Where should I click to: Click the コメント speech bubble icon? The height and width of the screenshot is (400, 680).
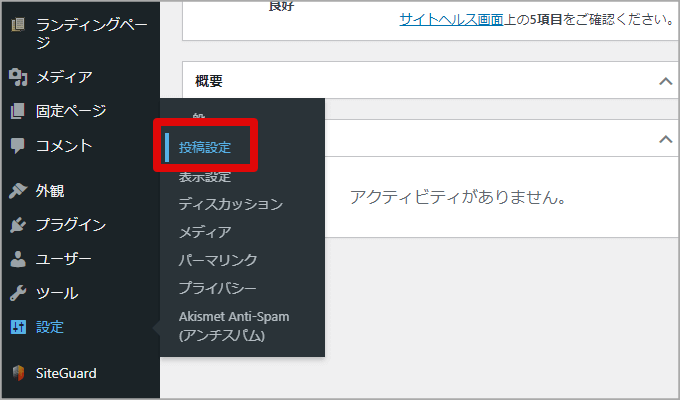coord(18,146)
